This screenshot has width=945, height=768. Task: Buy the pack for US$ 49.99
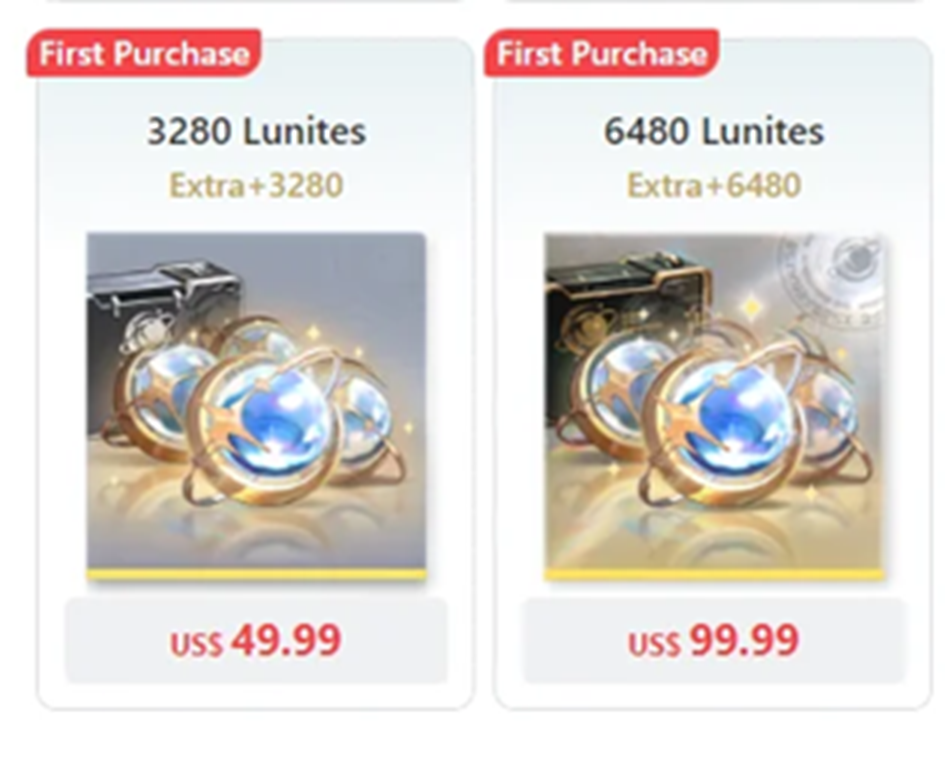point(256,640)
